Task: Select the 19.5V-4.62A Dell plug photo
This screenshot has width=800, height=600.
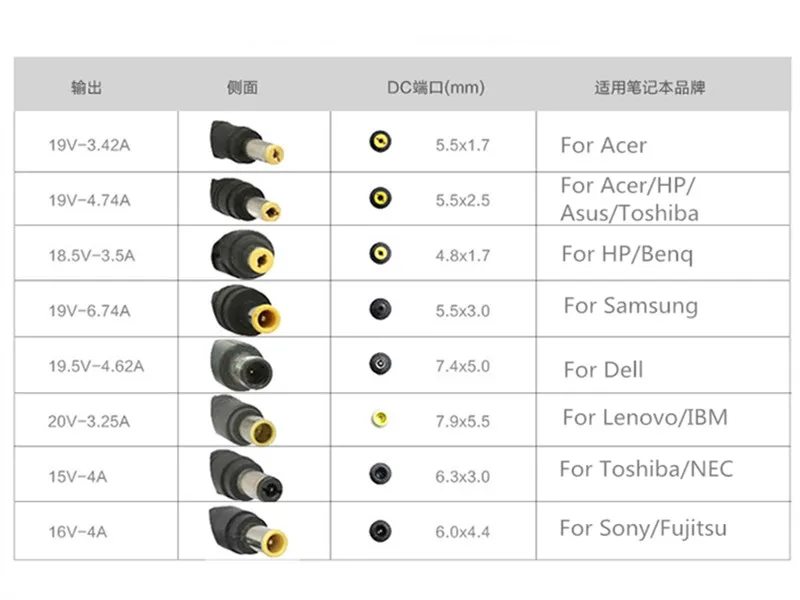Action: [246, 363]
